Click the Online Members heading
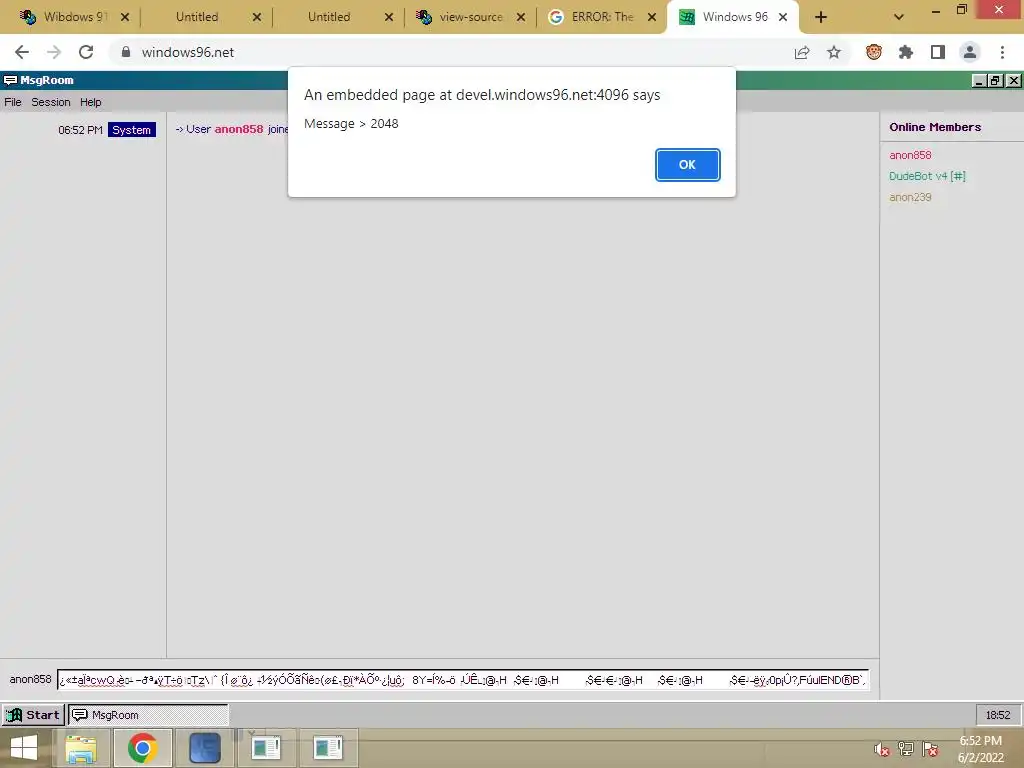Screen dimensions: 1024x768 click(935, 127)
